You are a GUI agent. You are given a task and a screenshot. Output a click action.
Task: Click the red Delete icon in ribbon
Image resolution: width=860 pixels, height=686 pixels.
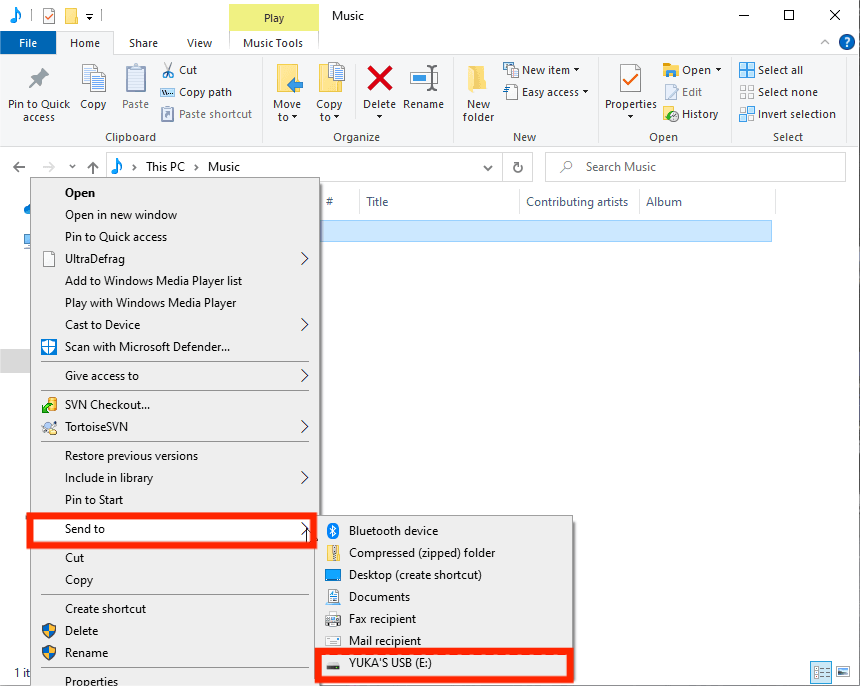pos(380,78)
